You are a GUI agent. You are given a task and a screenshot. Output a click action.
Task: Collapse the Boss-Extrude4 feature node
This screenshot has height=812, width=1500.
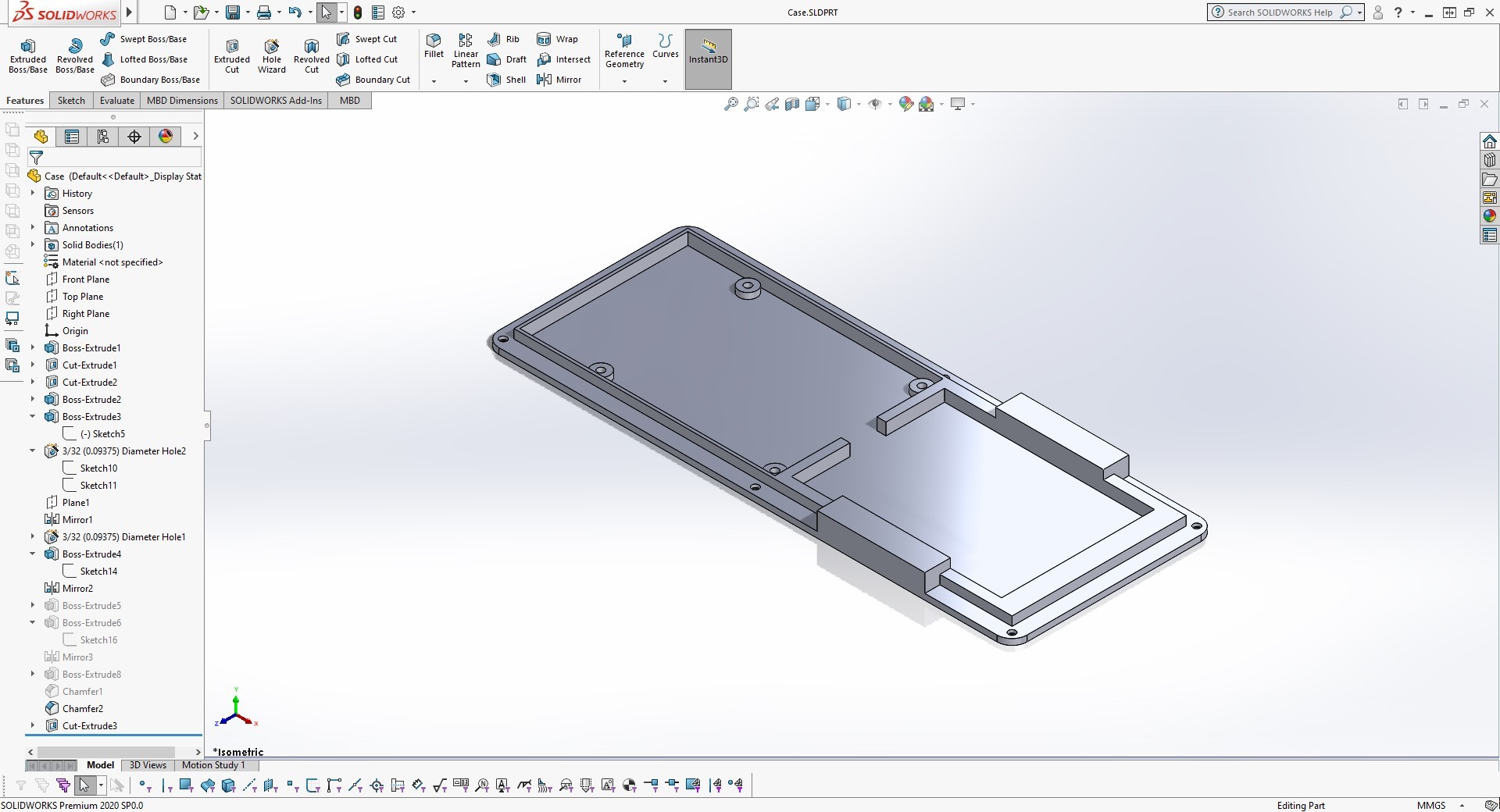(33, 554)
